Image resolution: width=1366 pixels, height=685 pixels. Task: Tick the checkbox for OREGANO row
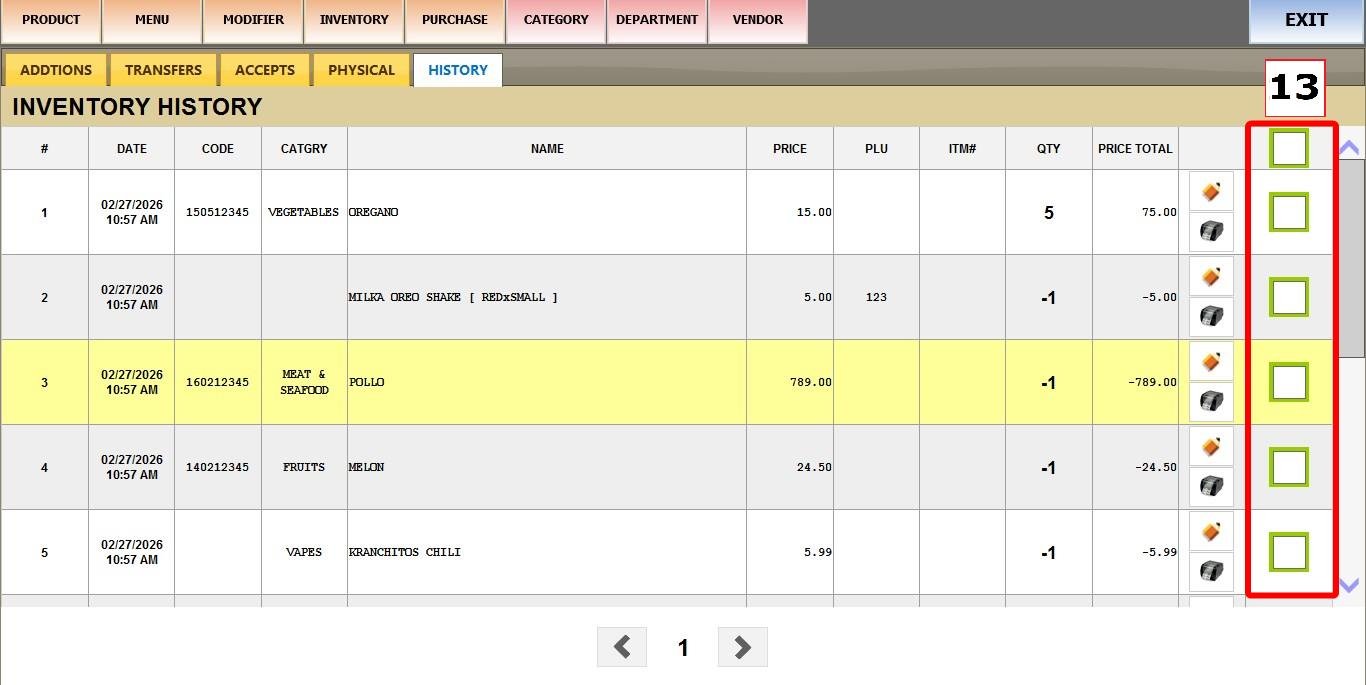pyautogui.click(x=1289, y=212)
